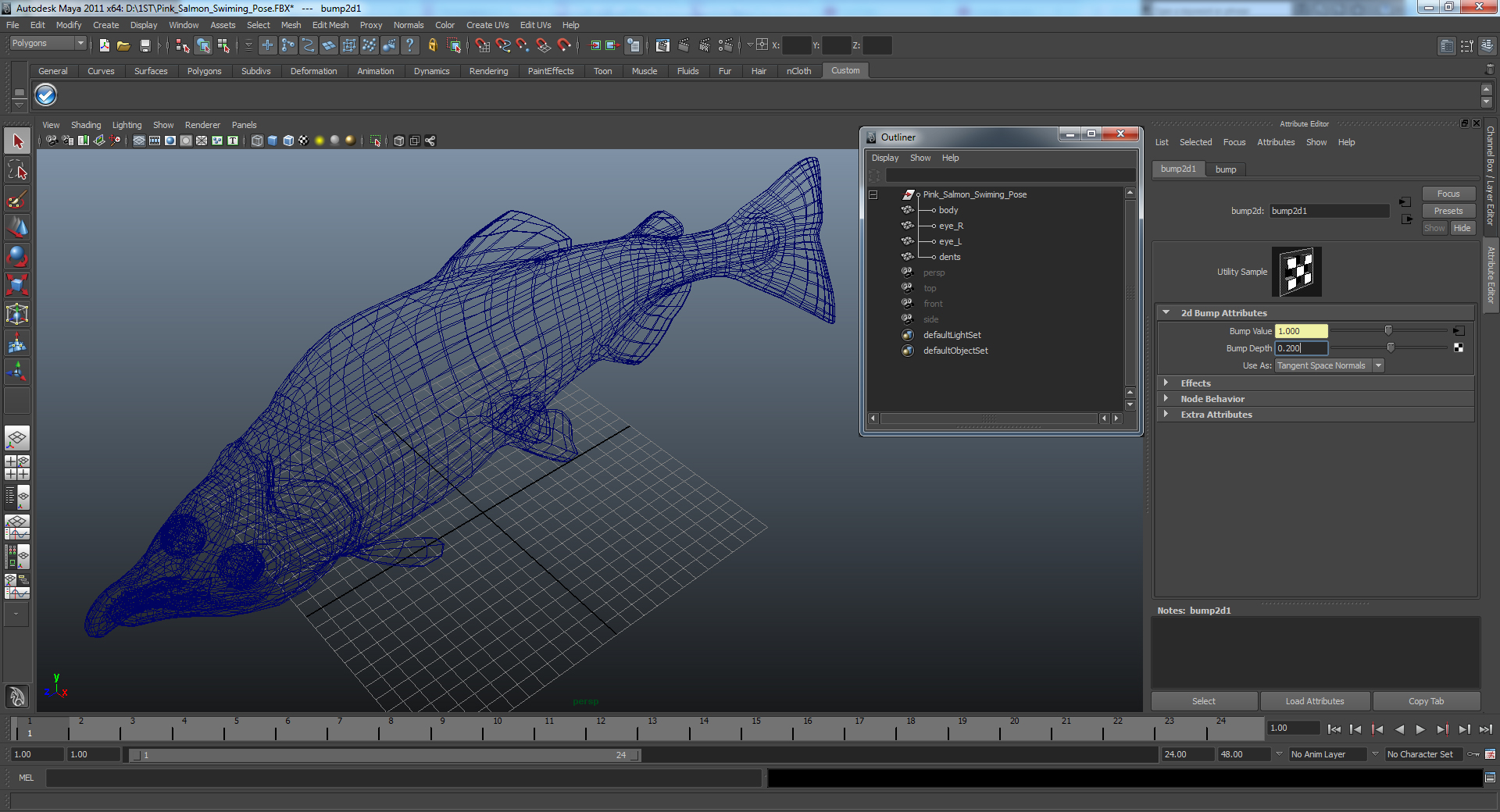Screen dimensions: 1500x812
Task: Open the Create UVs menu
Action: coord(487,25)
